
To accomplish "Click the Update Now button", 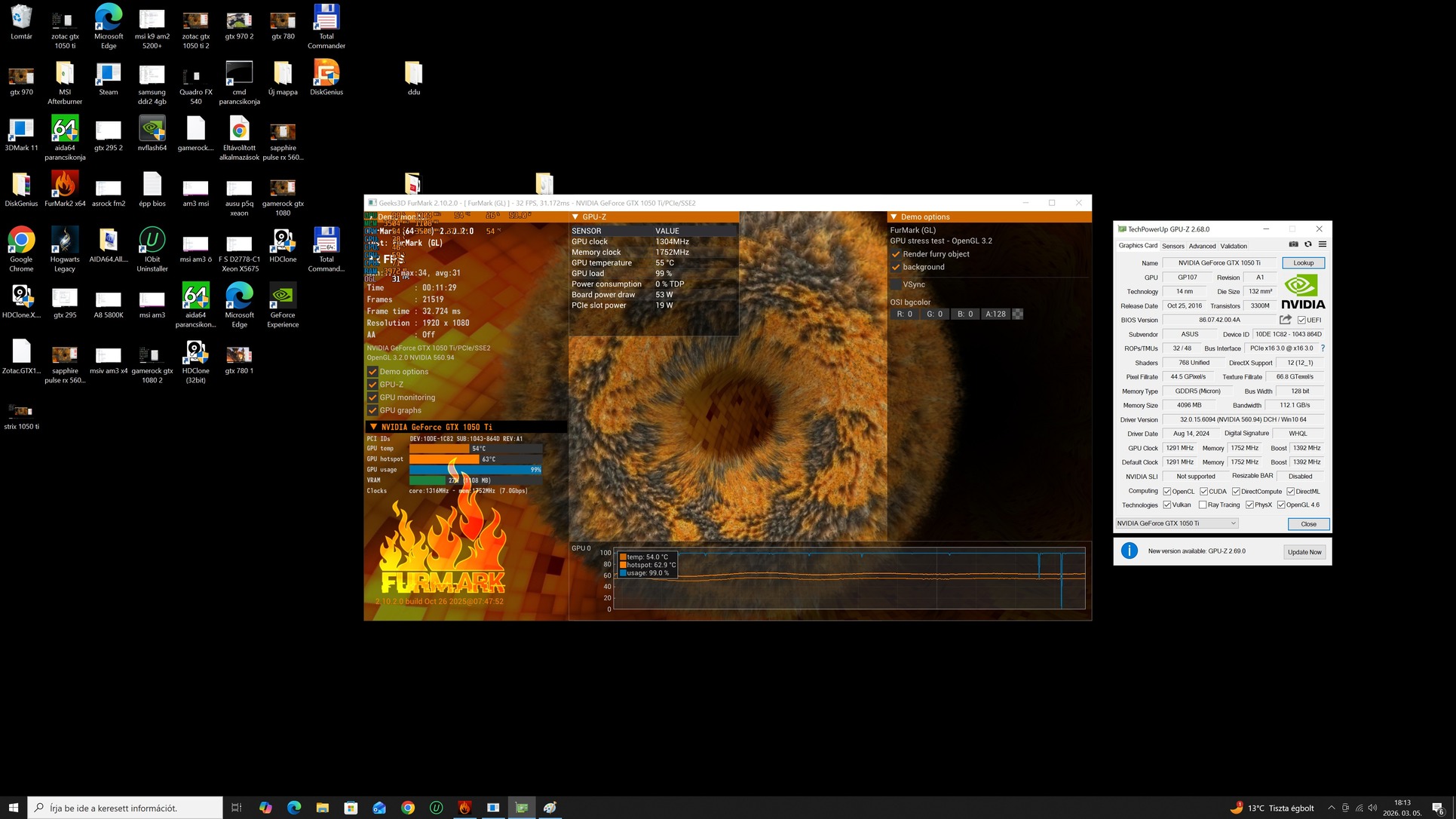I will tap(1304, 552).
